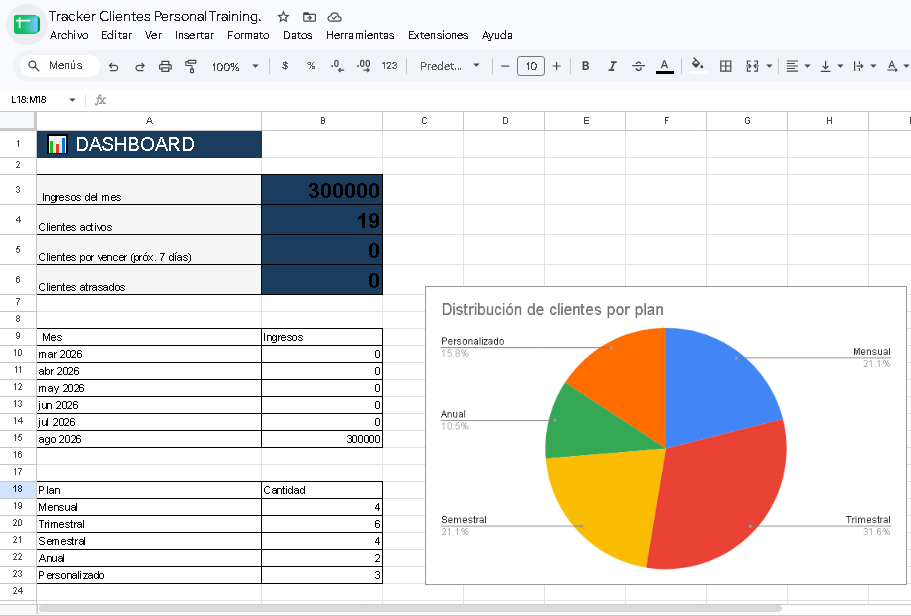Image resolution: width=911 pixels, height=616 pixels.
Task: Open text wrapping options
Action: click(x=858, y=66)
